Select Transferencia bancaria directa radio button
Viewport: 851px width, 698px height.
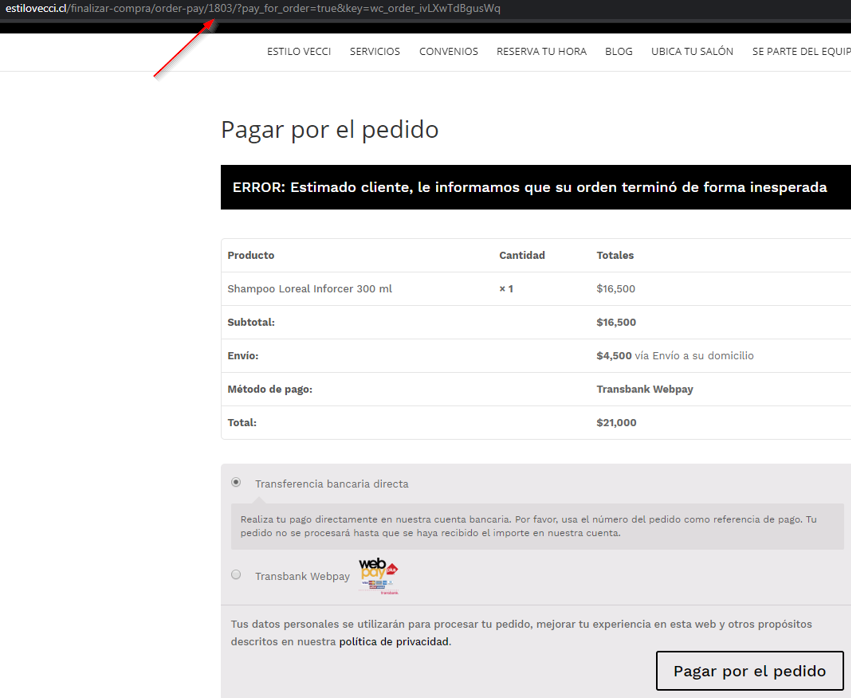click(x=236, y=482)
